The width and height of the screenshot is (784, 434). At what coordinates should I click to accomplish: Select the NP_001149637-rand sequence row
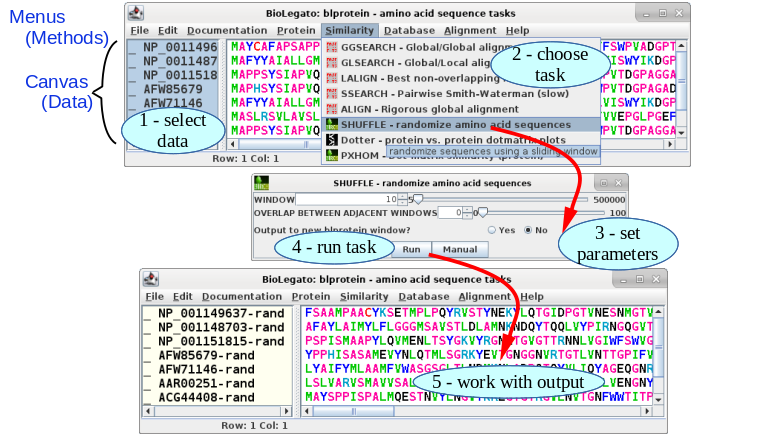tap(220, 313)
